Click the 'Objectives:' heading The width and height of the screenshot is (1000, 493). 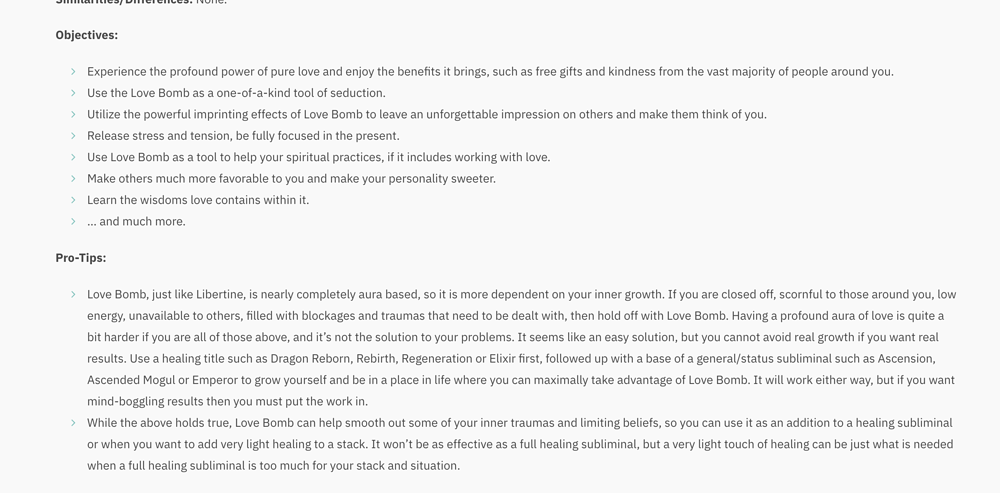[87, 35]
